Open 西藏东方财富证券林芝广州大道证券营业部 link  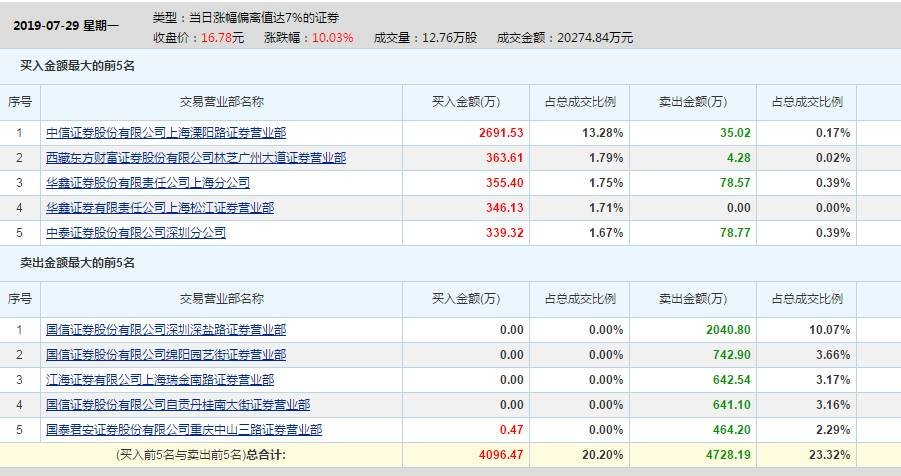pyautogui.click(x=196, y=158)
